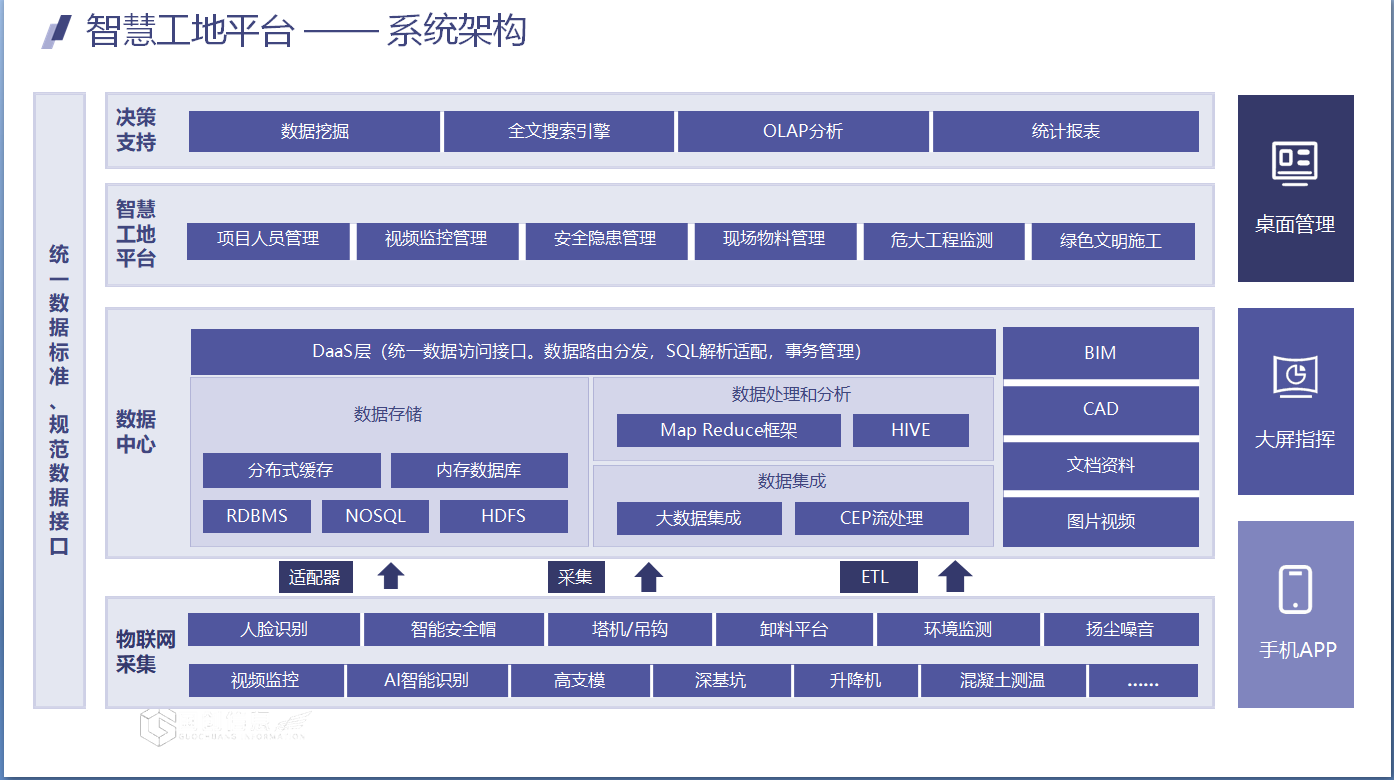Screen dimensions: 1394x780
Task: Select the upward arrow above 适配器
Action: tap(391, 576)
